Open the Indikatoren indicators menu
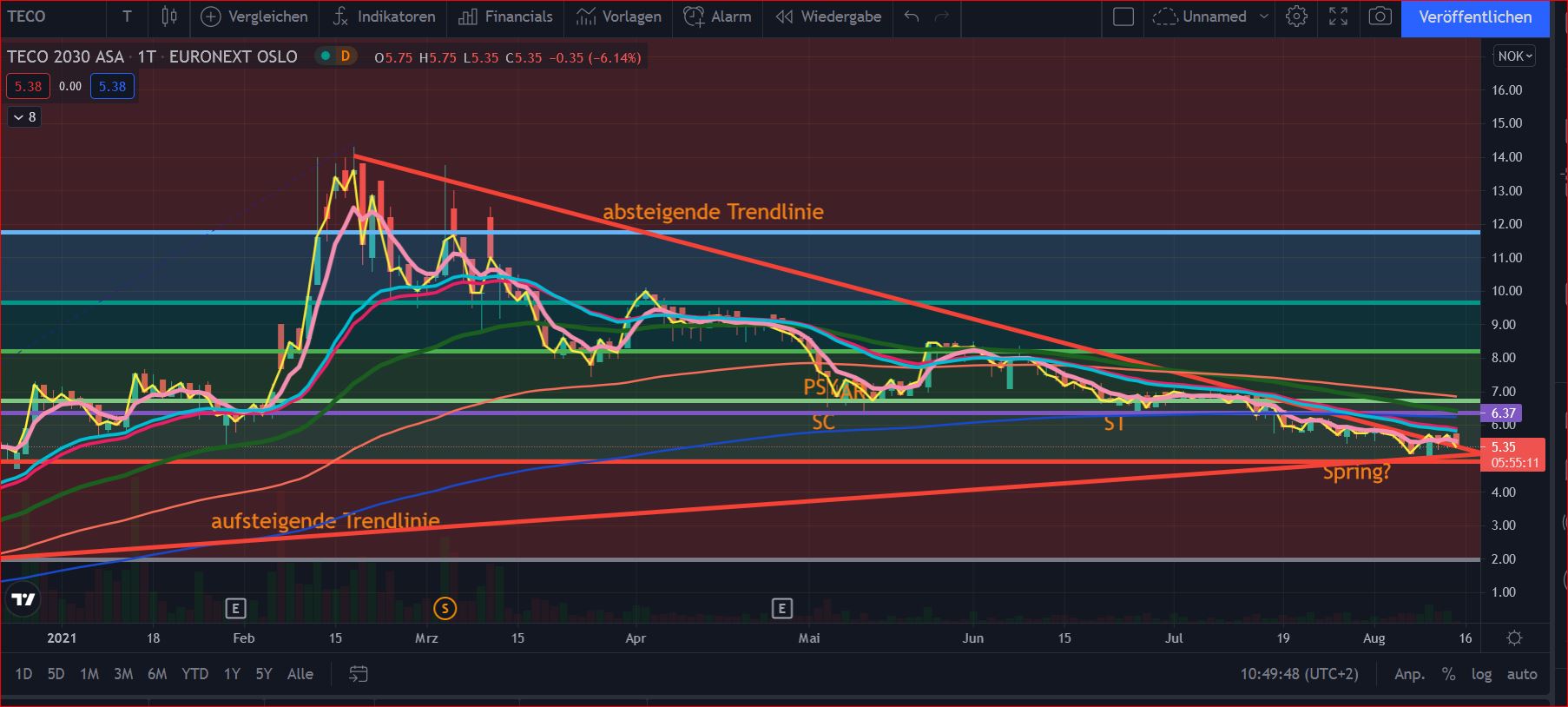 tap(383, 17)
